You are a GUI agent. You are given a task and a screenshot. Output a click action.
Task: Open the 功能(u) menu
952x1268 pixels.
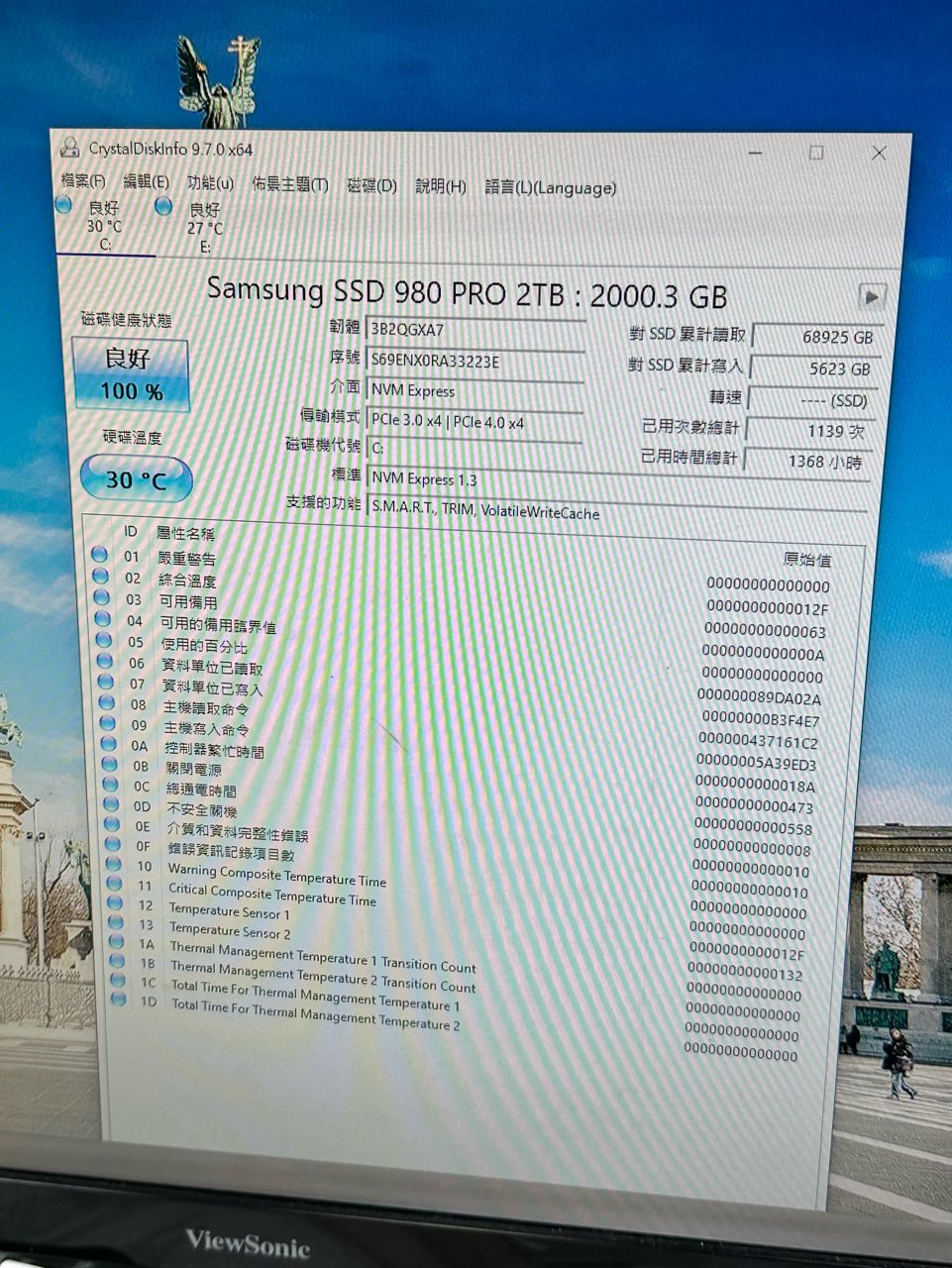coord(210,183)
